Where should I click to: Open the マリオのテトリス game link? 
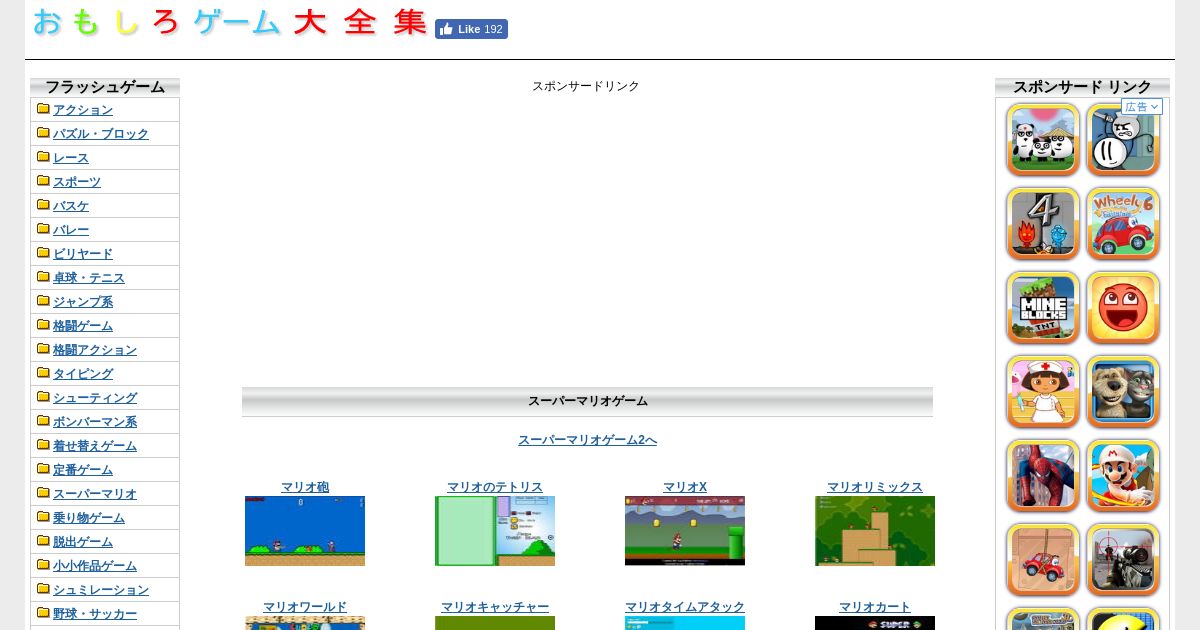click(x=495, y=487)
